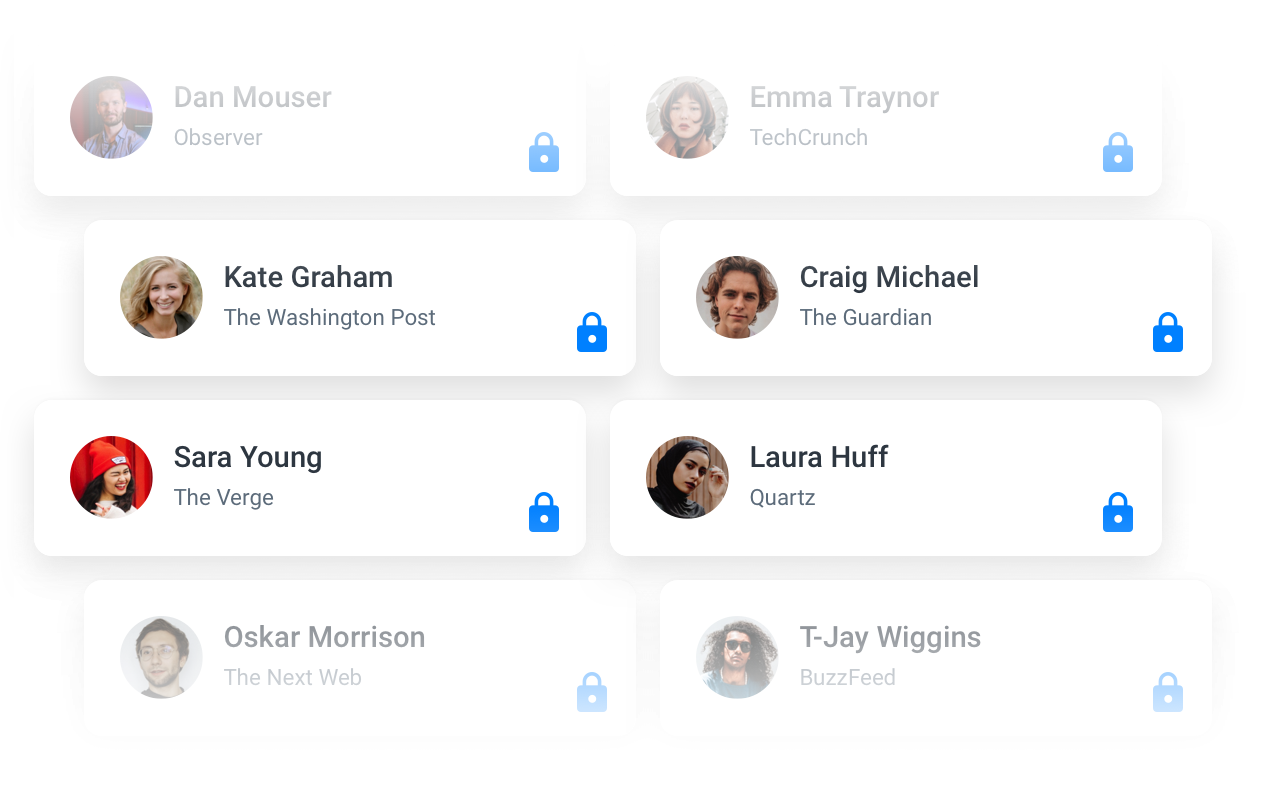Click the lock icon on Laura Huff's card
Viewport: 1262px width, 796px height.
[1118, 513]
